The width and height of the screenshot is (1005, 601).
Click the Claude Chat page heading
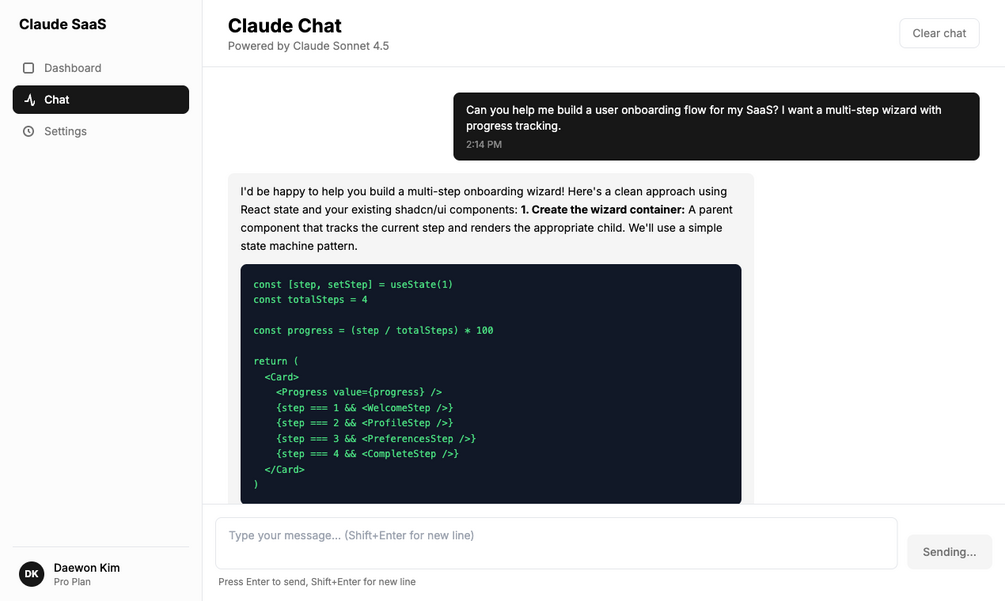point(284,26)
